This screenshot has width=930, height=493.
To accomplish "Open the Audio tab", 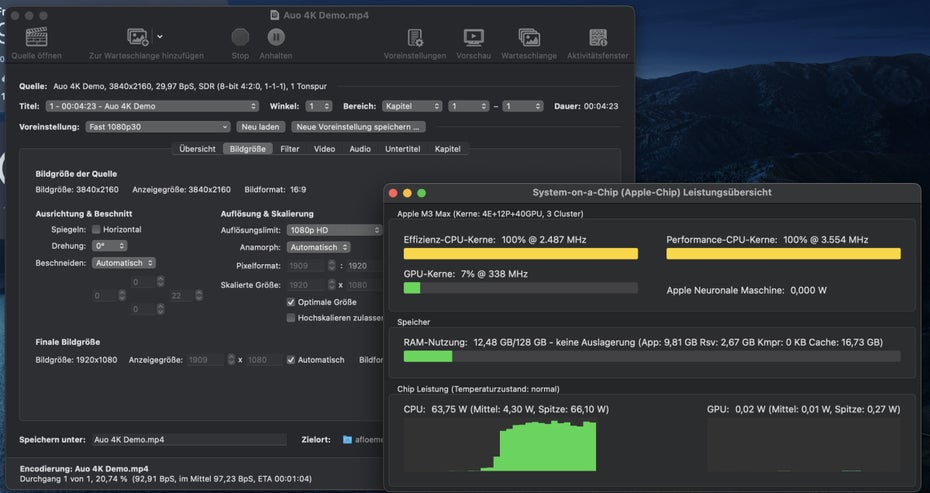I will 360,149.
